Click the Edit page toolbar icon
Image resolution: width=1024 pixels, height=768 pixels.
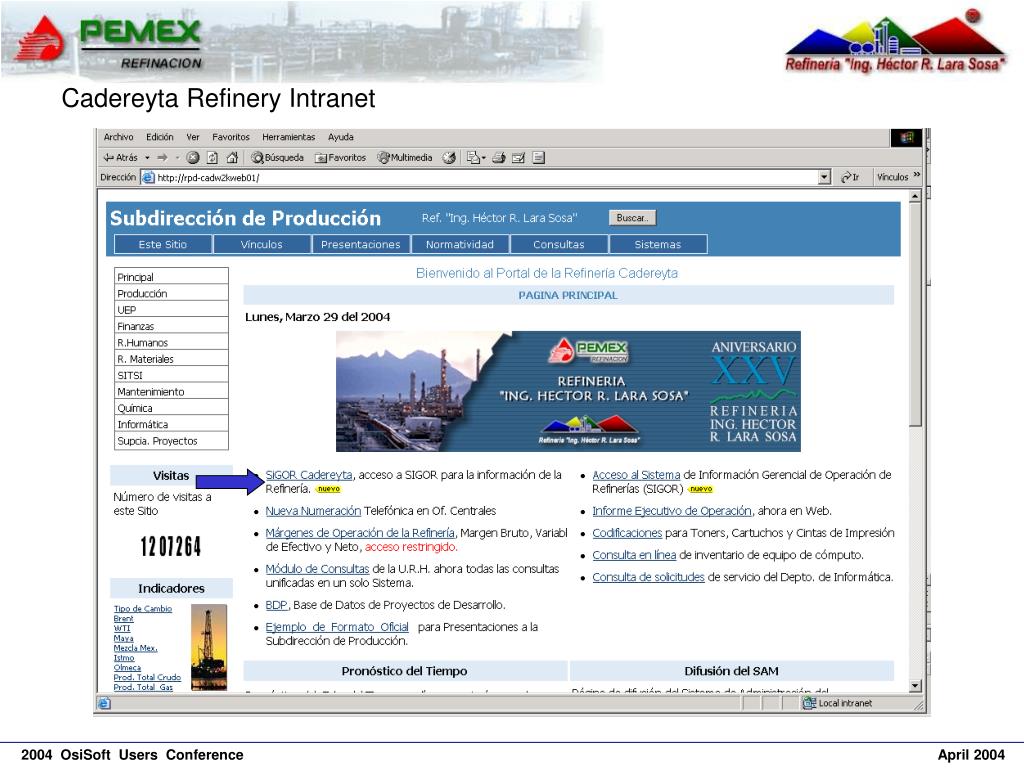click(x=519, y=157)
